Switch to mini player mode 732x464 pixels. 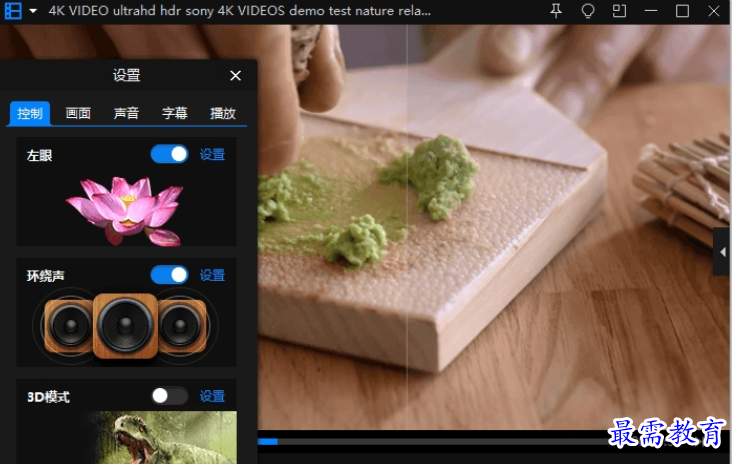click(x=619, y=11)
